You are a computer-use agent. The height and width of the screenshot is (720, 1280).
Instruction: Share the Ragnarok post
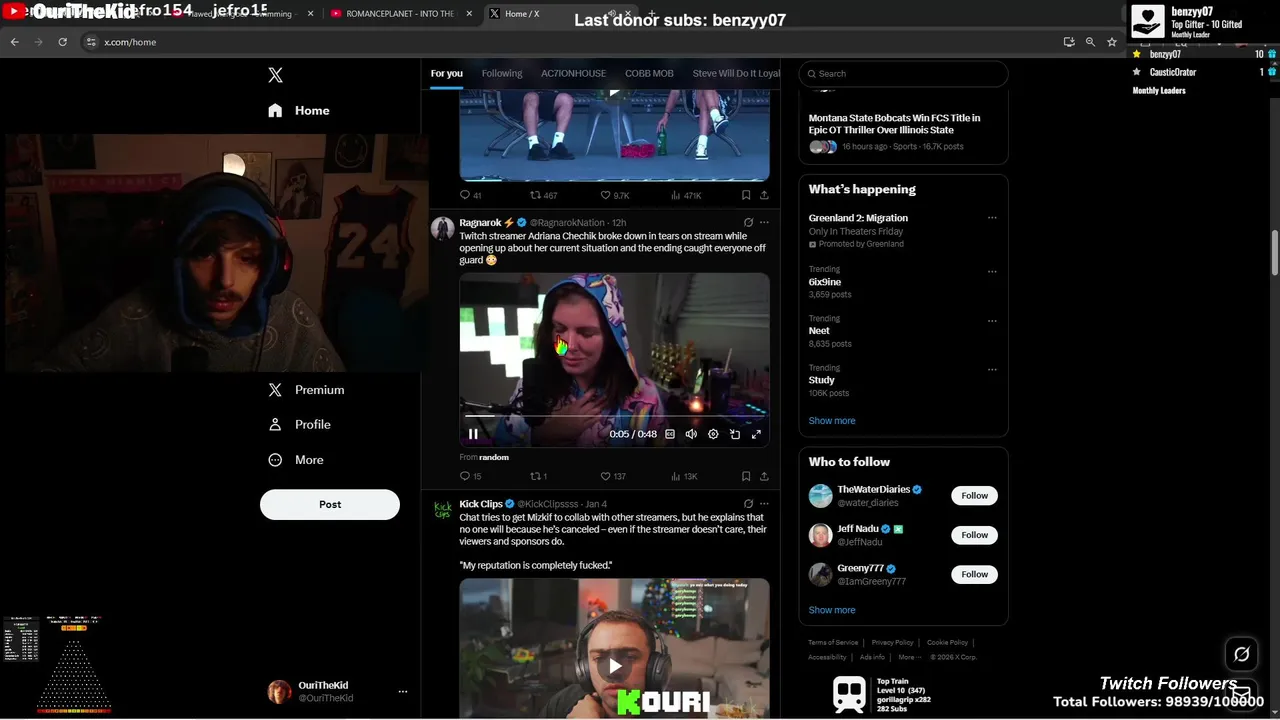(x=764, y=477)
